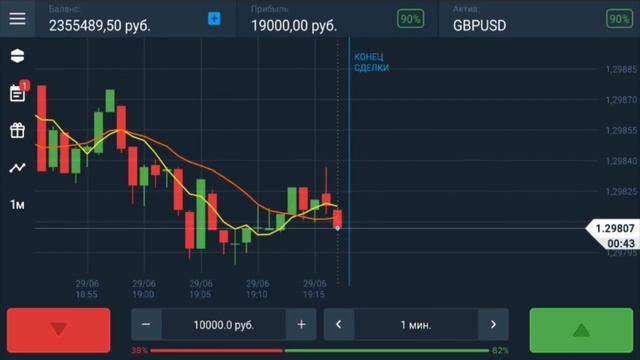The image size is (640, 360).
Task: Click the 90% badge beside profit
Action: [x=410, y=19]
